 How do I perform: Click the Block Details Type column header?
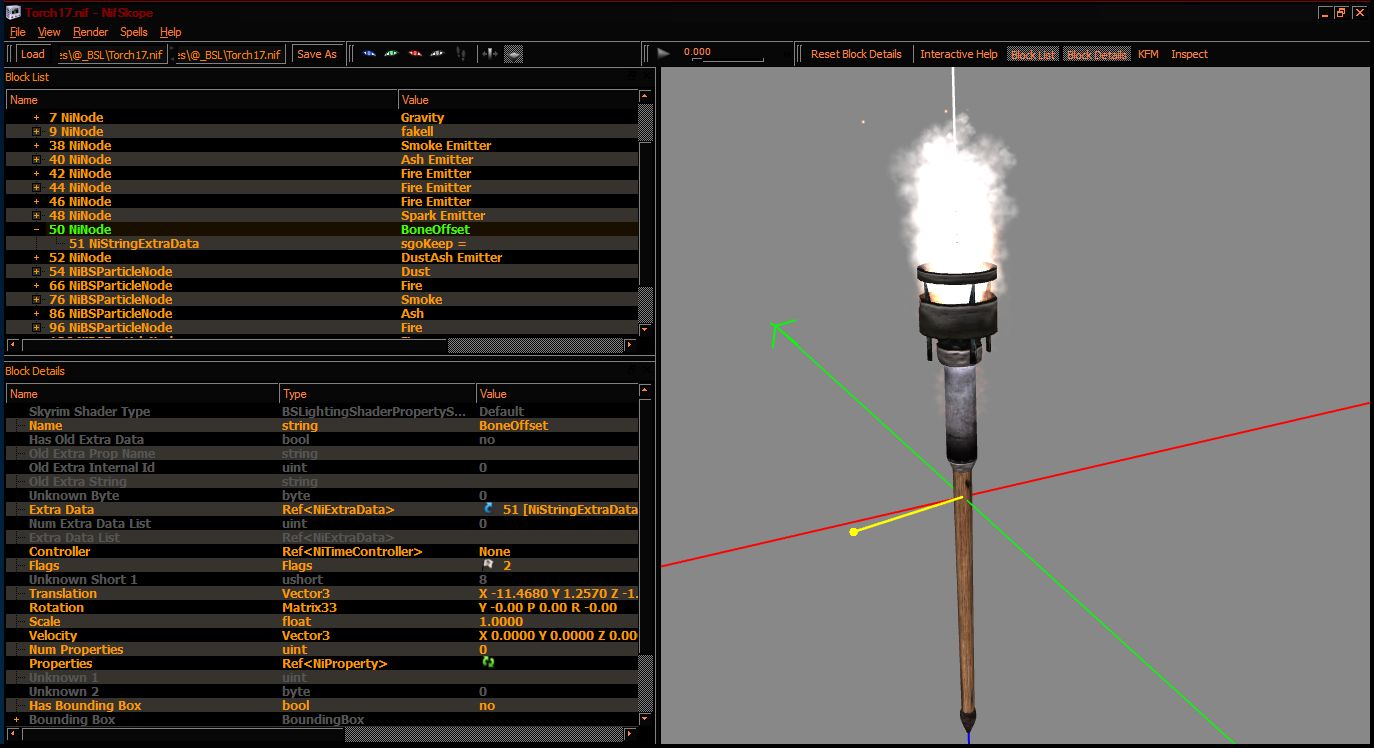(377, 393)
